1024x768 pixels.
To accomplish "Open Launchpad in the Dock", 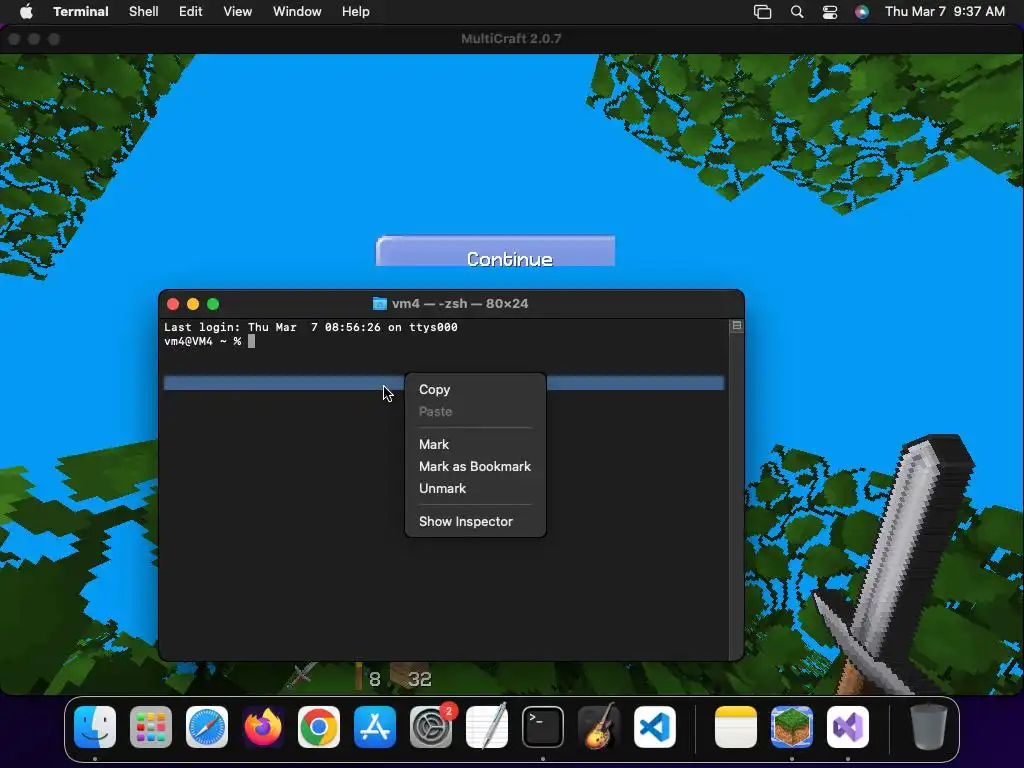I will pyautogui.click(x=151, y=727).
